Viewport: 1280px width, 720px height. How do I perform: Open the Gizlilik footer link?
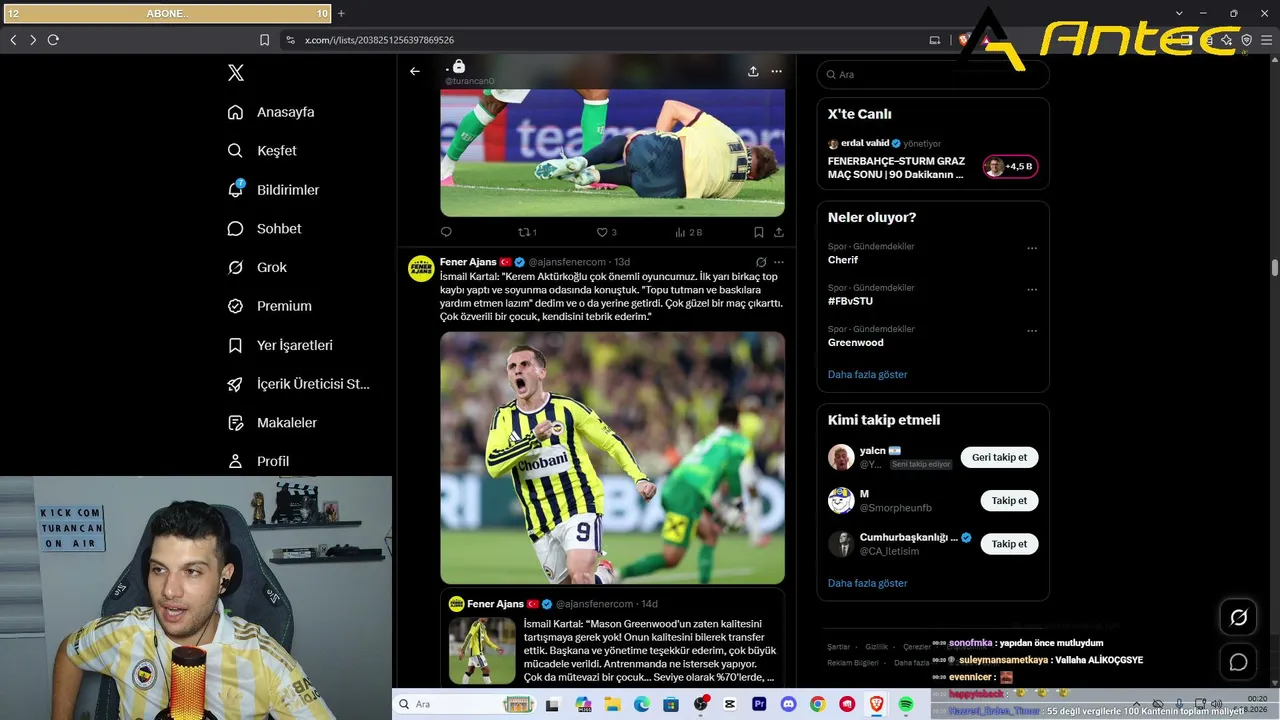point(876,647)
